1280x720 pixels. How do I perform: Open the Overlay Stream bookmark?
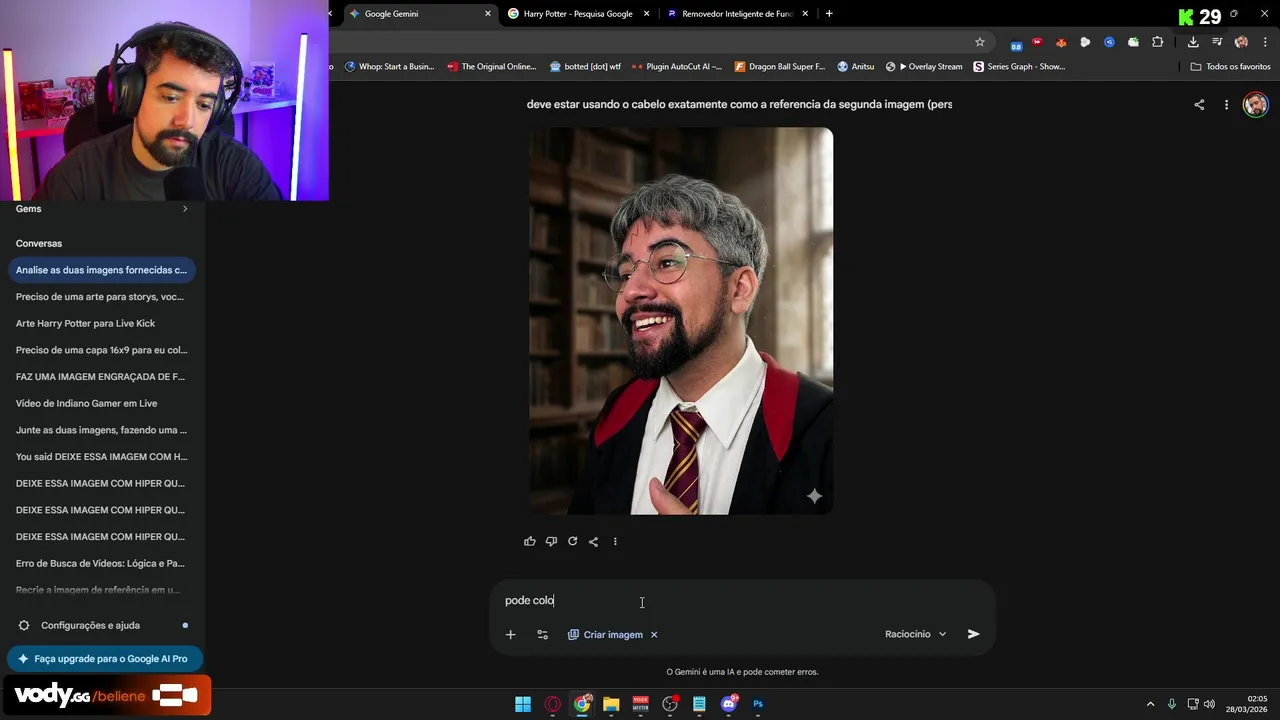[924, 67]
